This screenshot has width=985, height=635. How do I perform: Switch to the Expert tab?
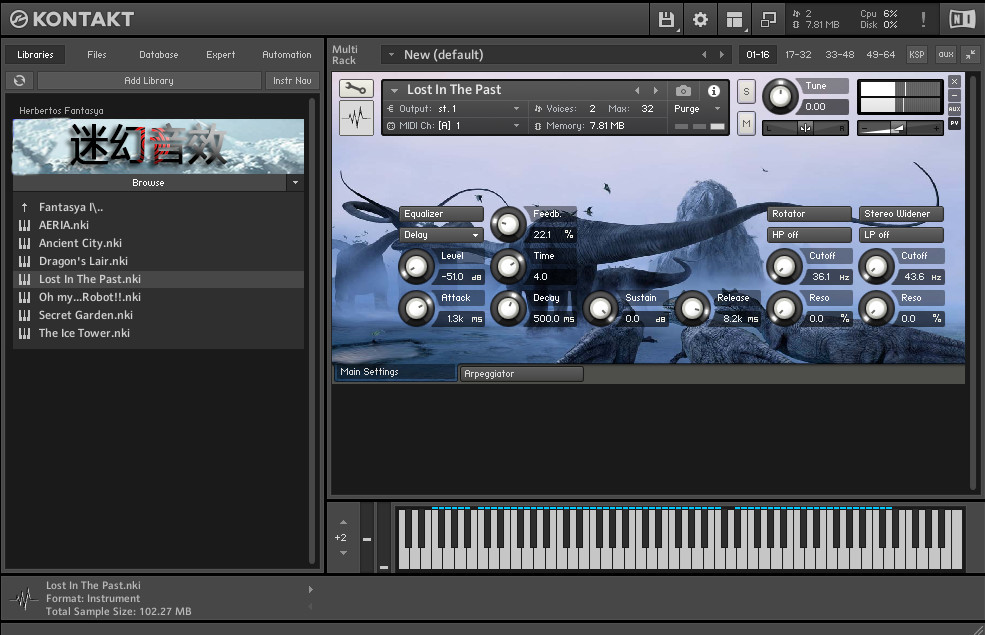[220, 55]
